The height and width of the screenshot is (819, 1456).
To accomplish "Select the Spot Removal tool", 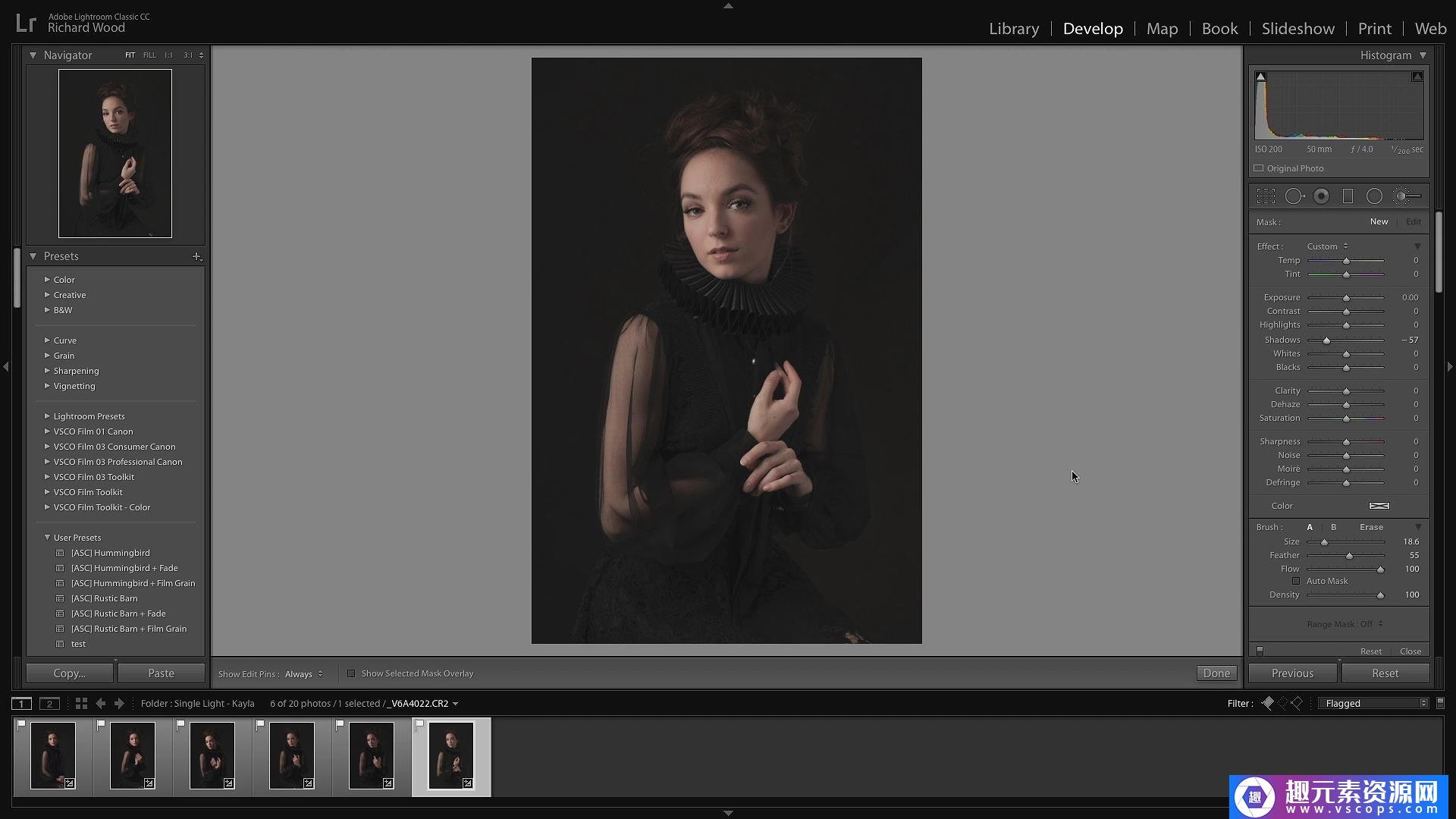I will (1294, 196).
